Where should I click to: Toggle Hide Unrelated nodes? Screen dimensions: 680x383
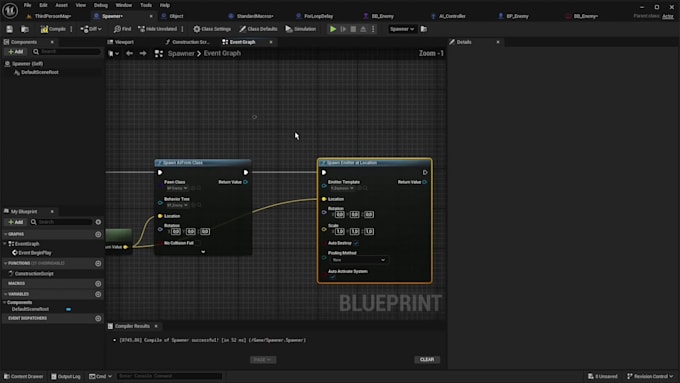coord(157,29)
